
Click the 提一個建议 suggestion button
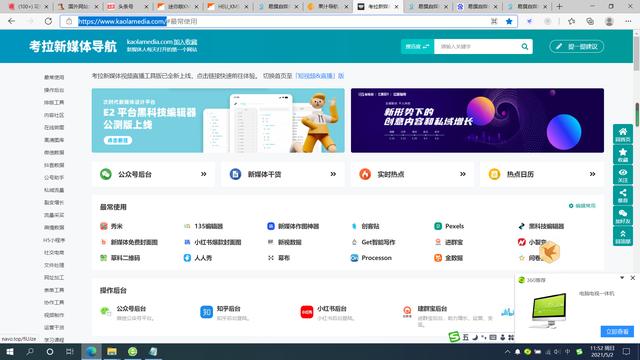(x=577, y=47)
